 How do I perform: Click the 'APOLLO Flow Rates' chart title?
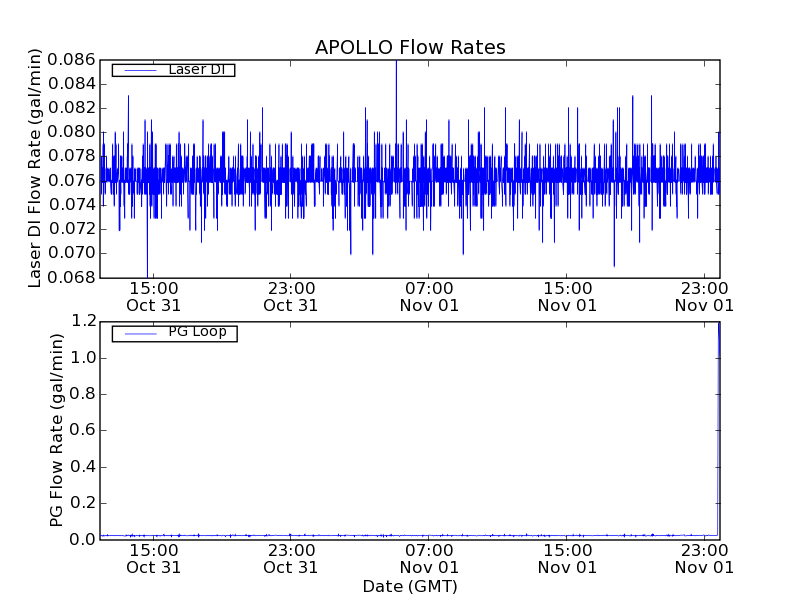[410, 47]
